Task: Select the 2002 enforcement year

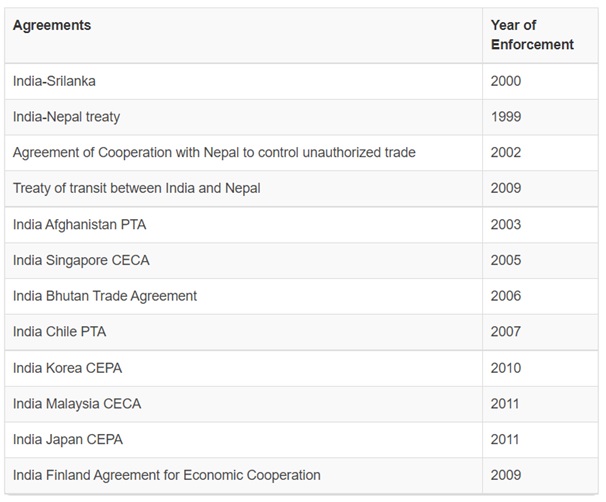Action: pyautogui.click(x=506, y=152)
